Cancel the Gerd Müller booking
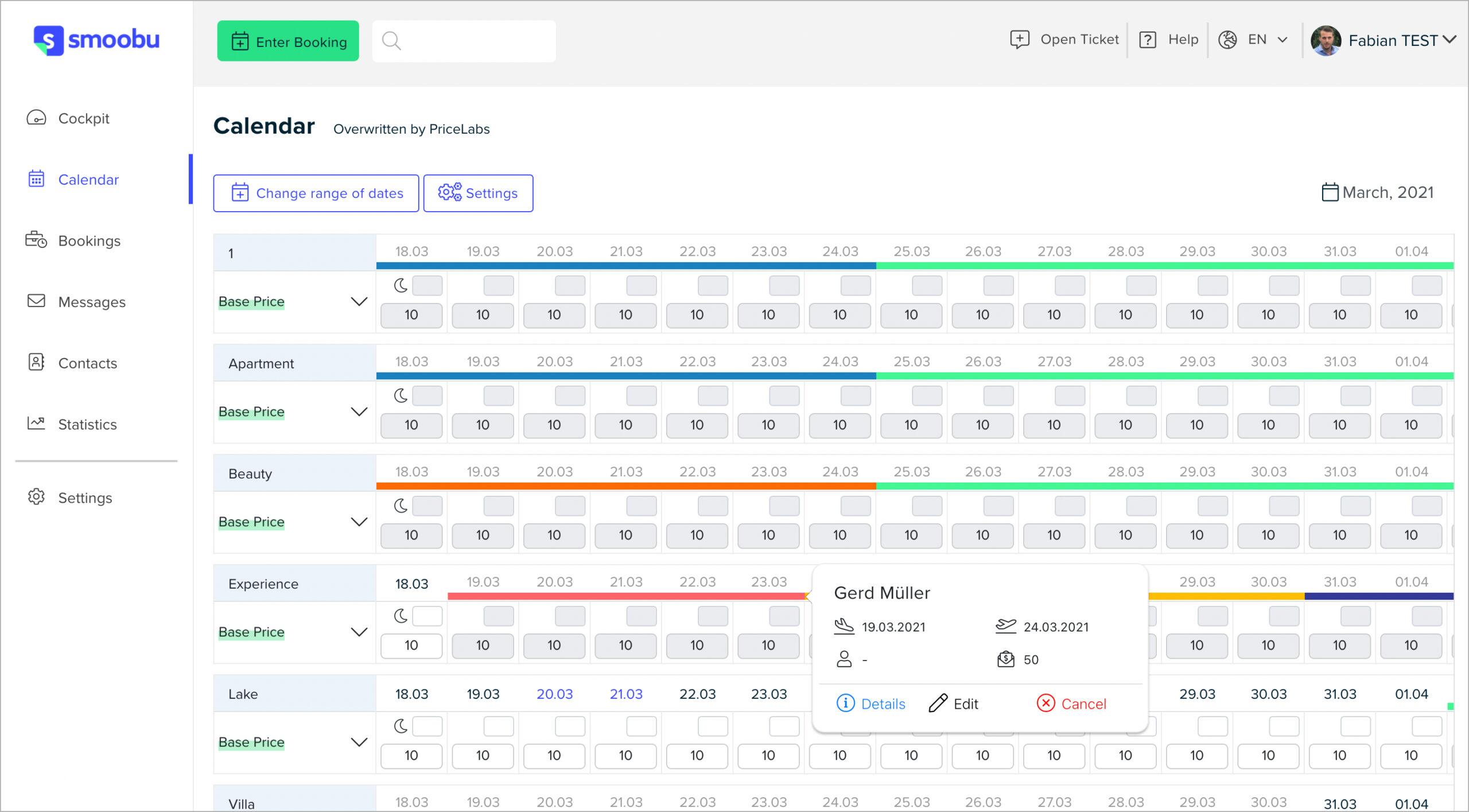The height and width of the screenshot is (812, 1469). click(1071, 704)
